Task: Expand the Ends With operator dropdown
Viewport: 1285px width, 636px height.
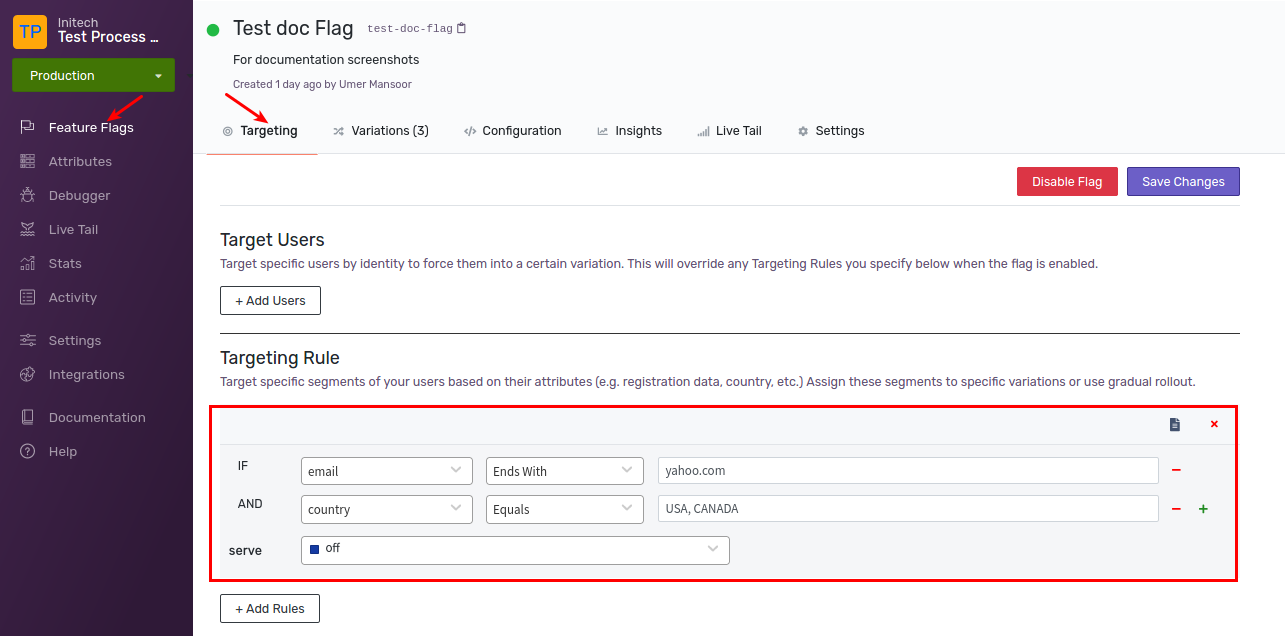Action: click(x=565, y=471)
